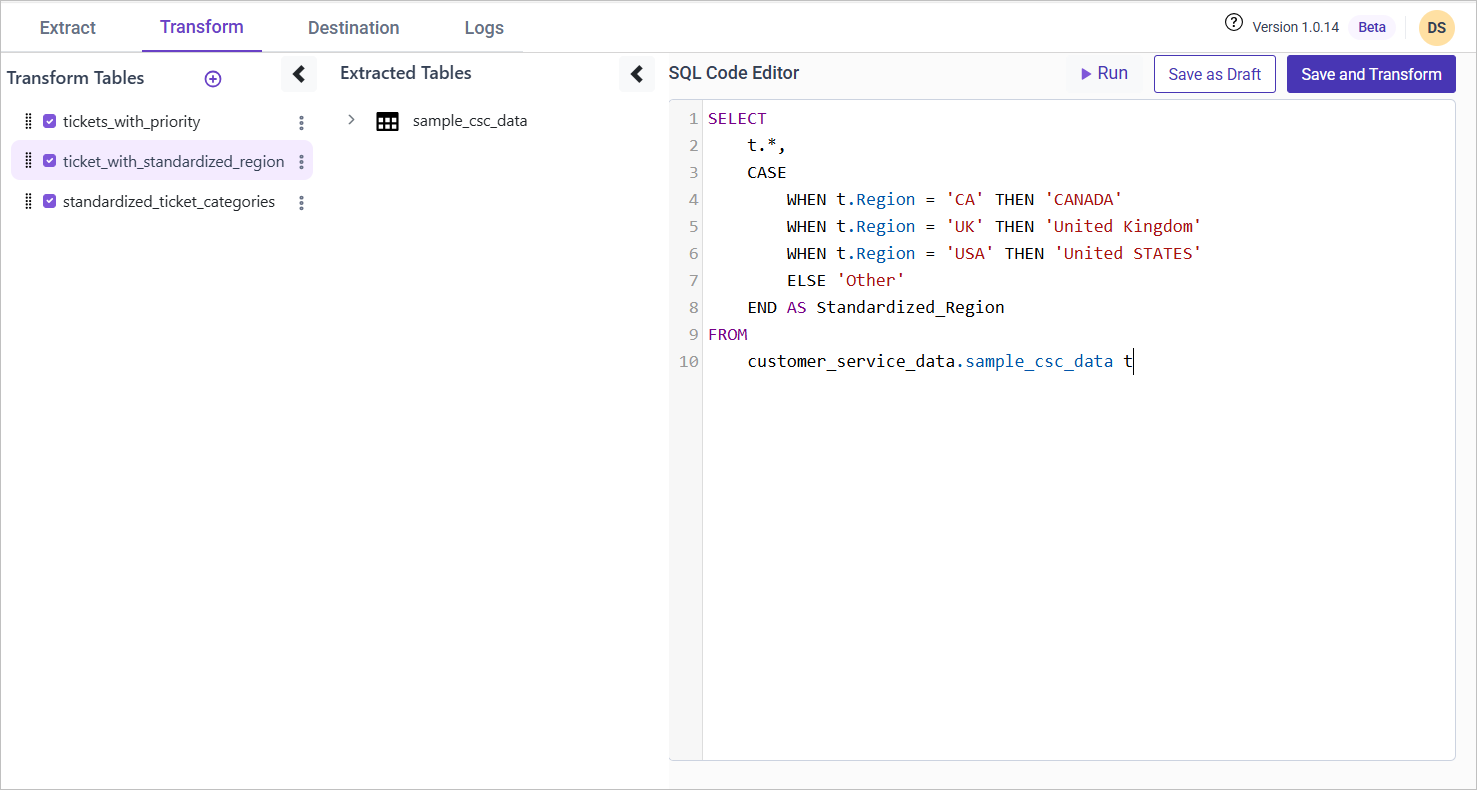The image size is (1477, 790).
Task: Toggle the standardized_ticket_categories checkbox
Action: (x=49, y=201)
